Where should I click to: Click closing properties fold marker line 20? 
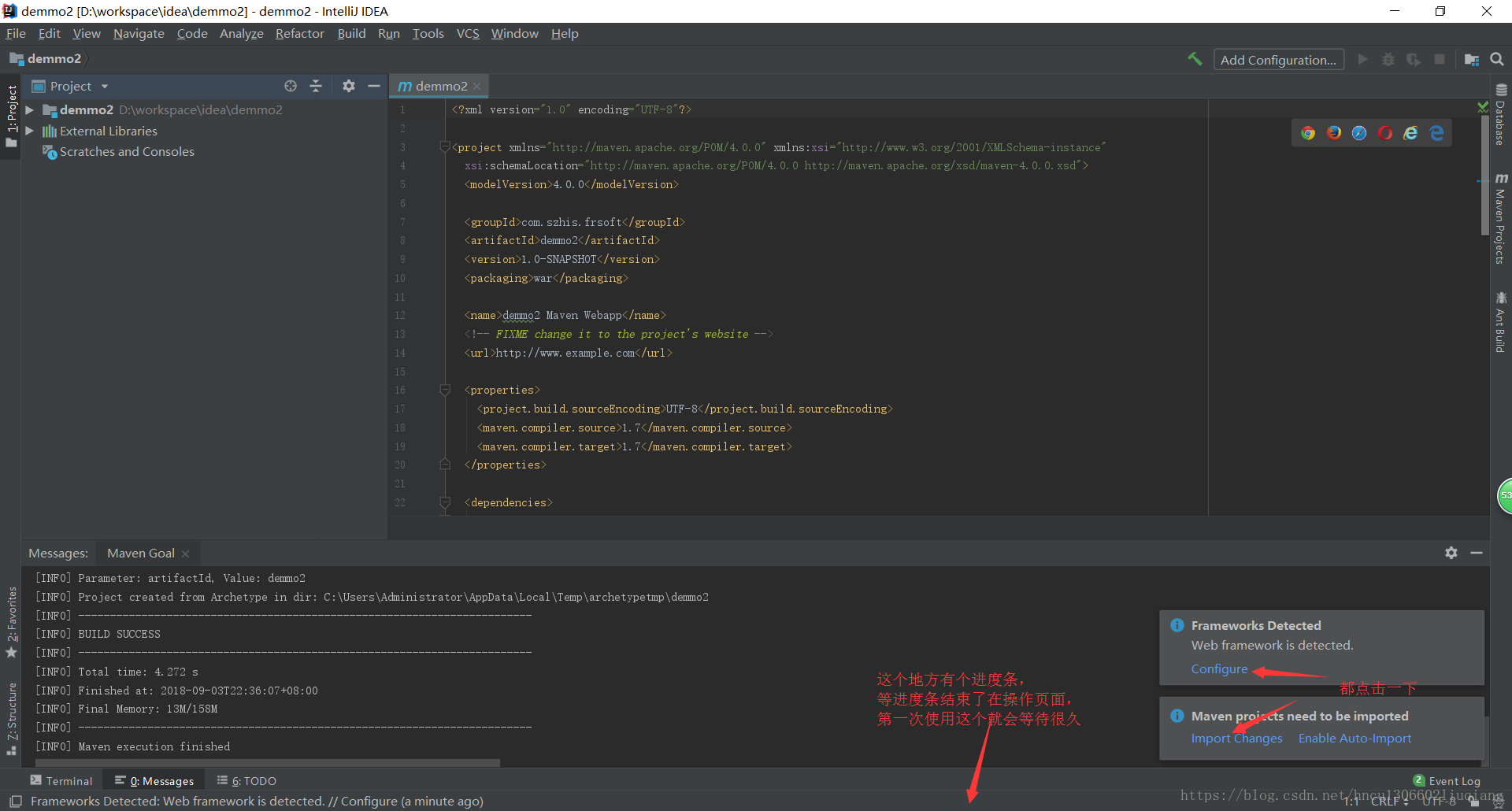[445, 465]
